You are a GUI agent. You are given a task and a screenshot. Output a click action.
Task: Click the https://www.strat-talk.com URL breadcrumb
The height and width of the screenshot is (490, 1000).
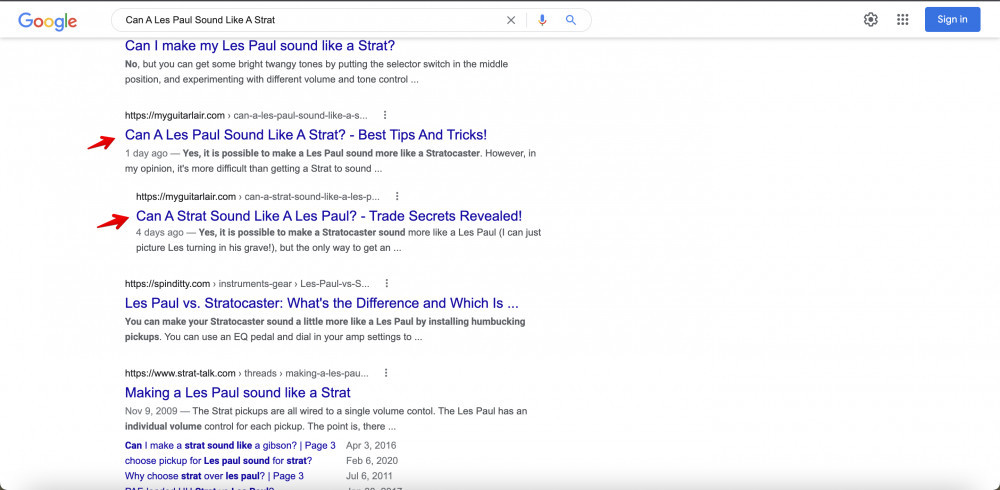[x=247, y=373]
